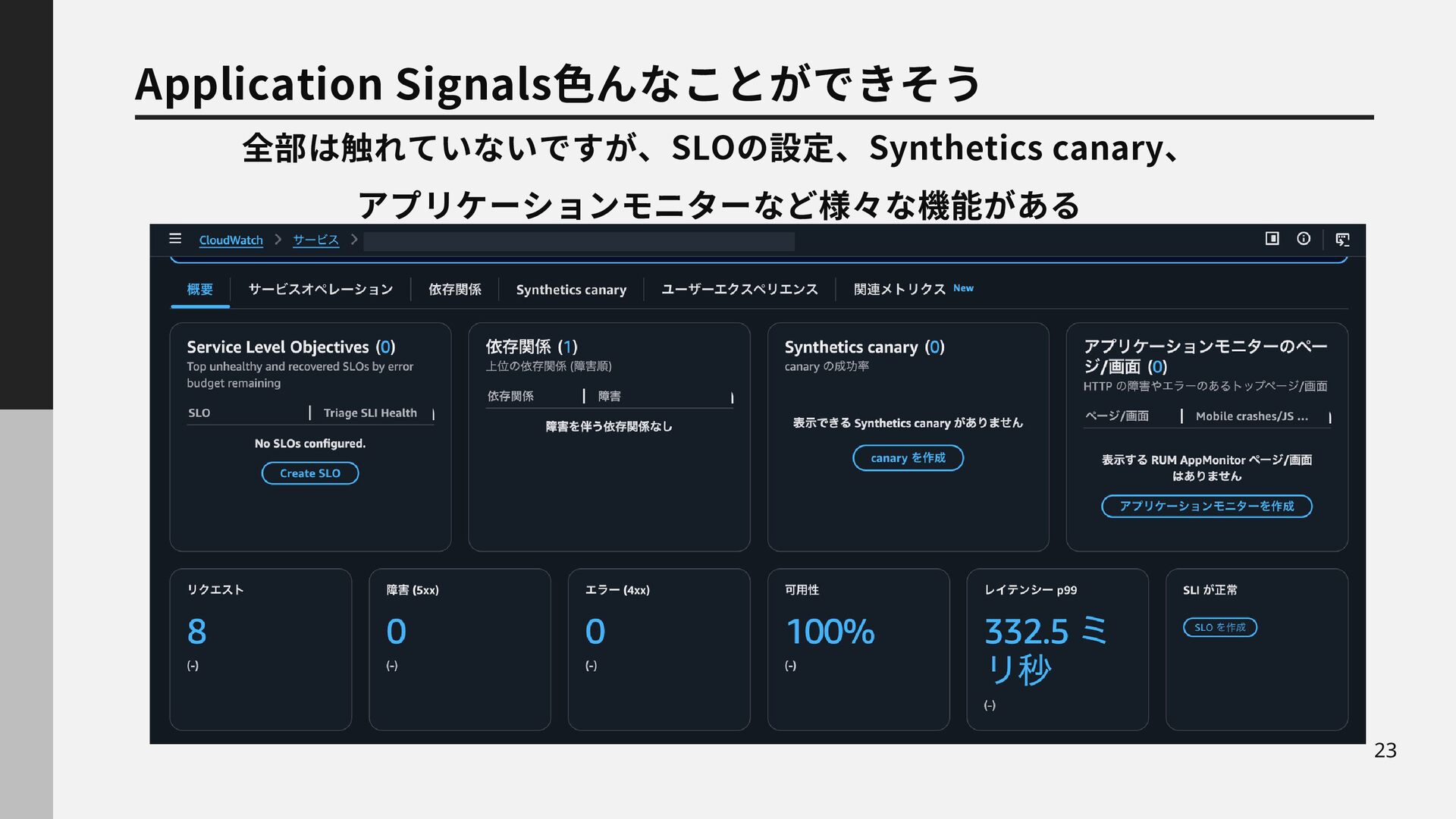Click the chevron after サービス breadcrumb
The height and width of the screenshot is (819, 1456).
click(x=353, y=240)
